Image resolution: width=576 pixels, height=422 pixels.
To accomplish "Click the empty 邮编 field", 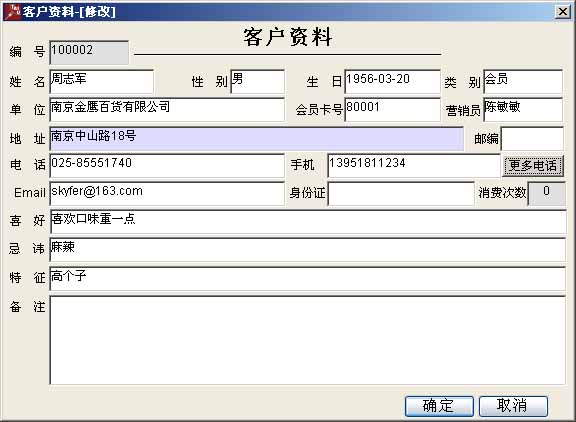I will tap(532, 139).
